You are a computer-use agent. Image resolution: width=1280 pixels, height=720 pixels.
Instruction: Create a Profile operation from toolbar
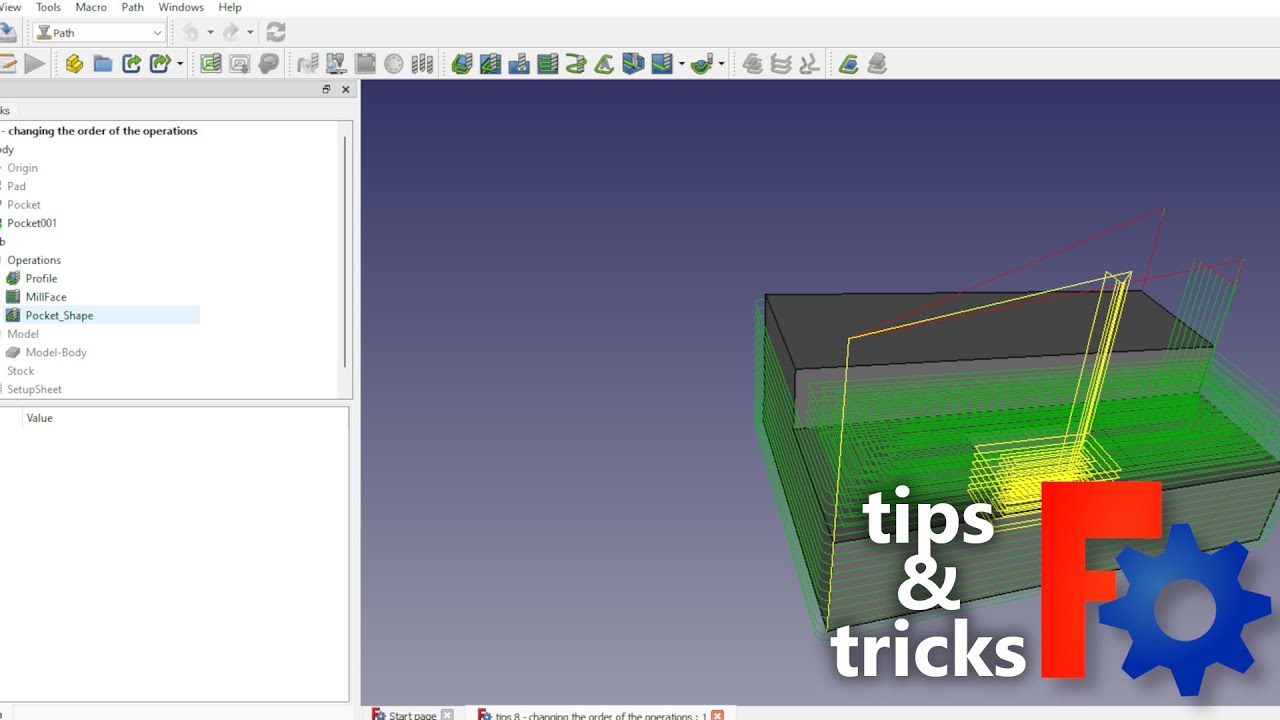[x=461, y=64]
